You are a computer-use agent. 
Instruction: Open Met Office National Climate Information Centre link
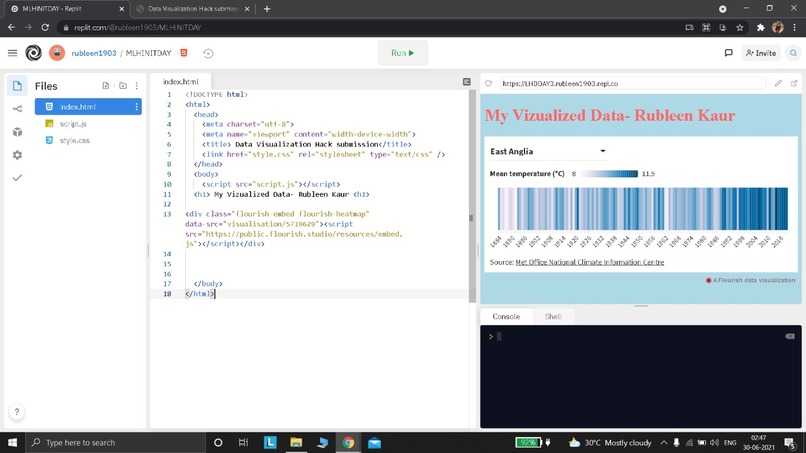(x=590, y=262)
